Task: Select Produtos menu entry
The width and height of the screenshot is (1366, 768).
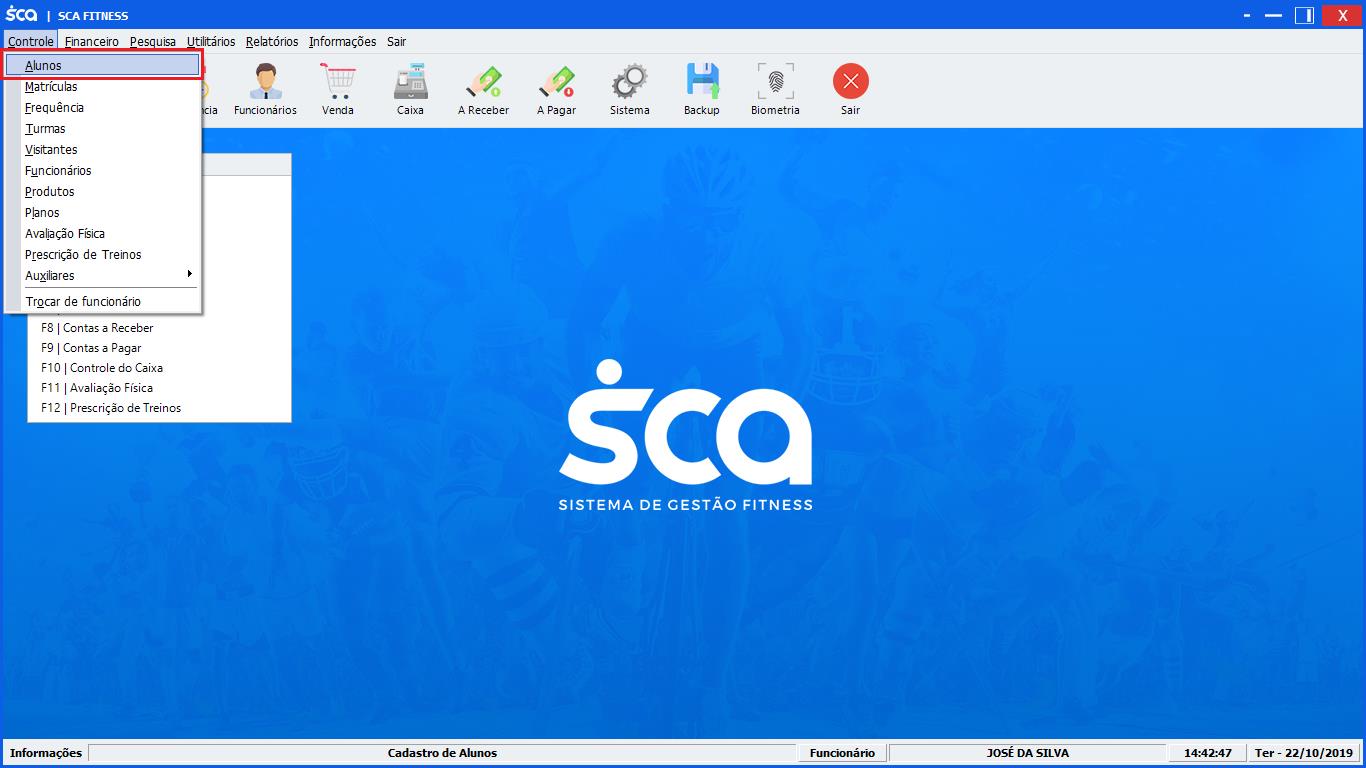Action: [103, 191]
